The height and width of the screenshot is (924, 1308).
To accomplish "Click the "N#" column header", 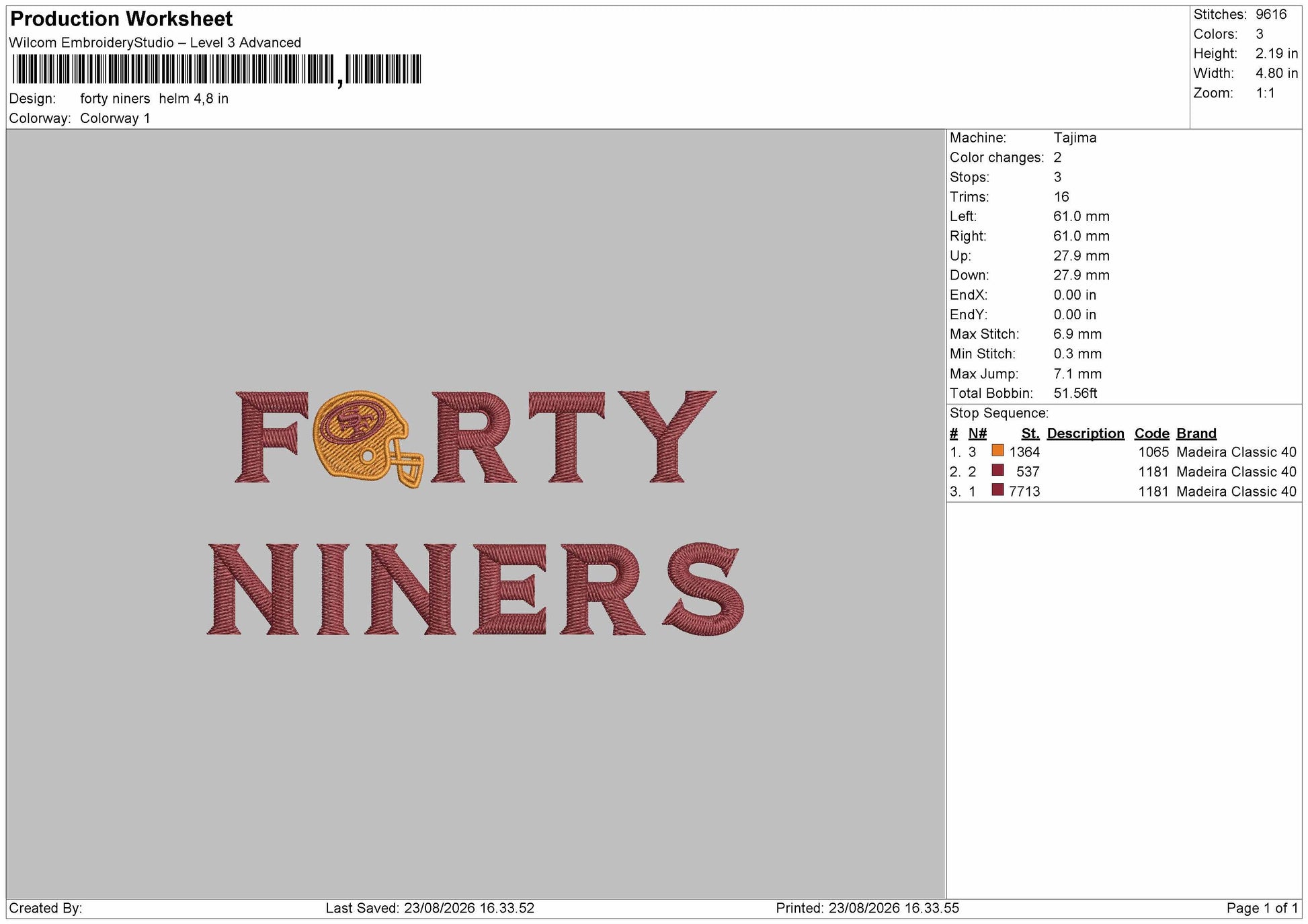I will click(977, 433).
